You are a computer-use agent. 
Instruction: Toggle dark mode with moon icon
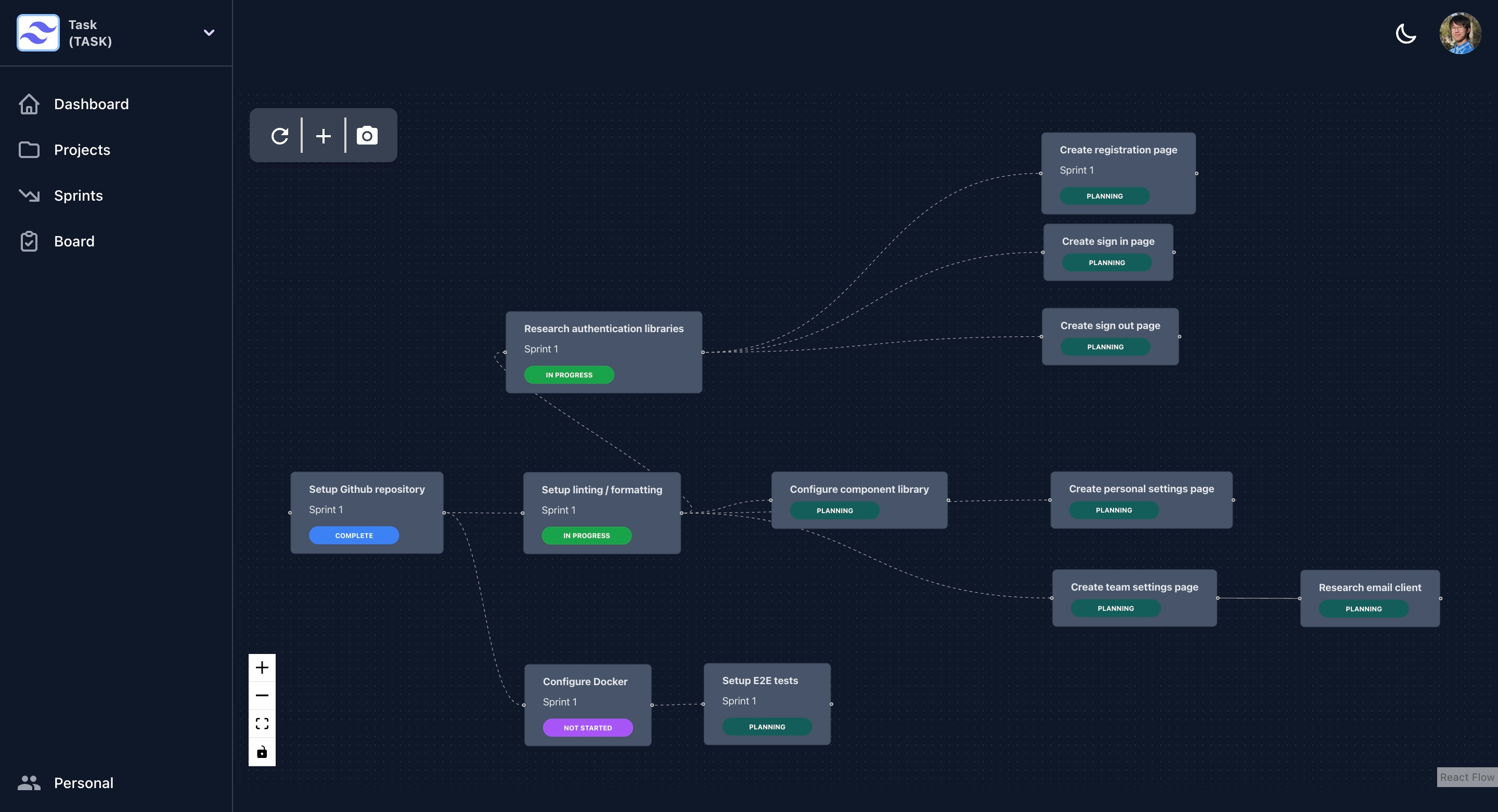point(1406,32)
